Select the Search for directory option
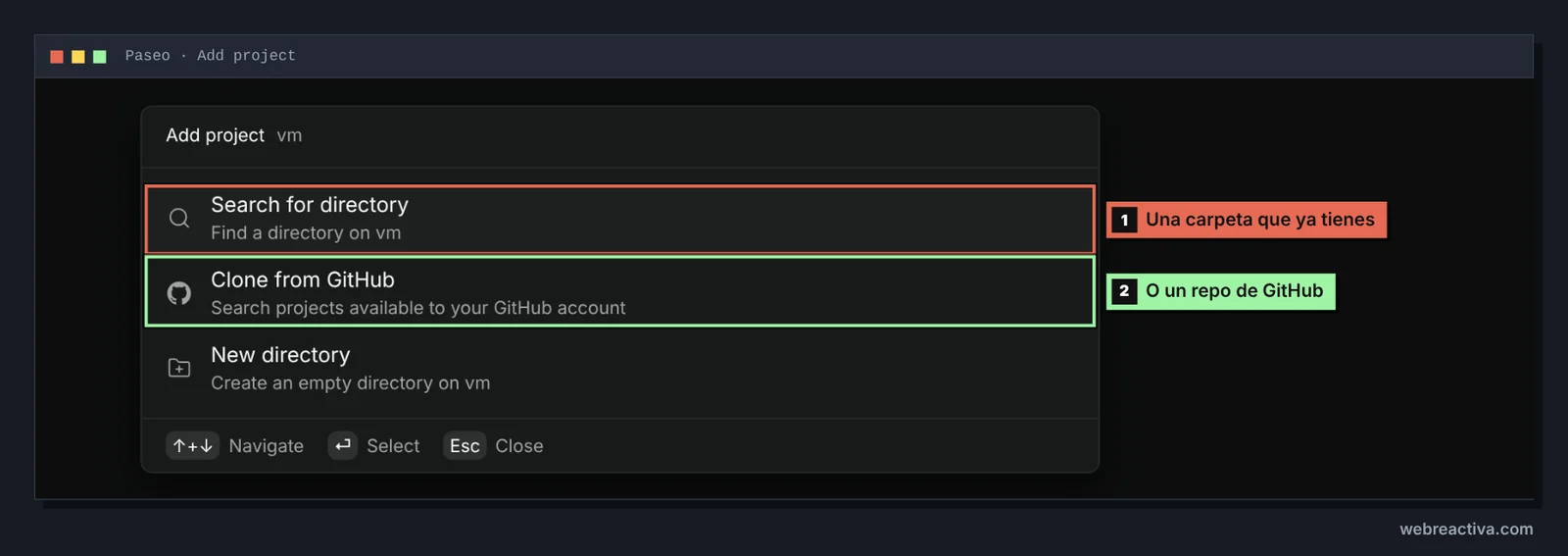The image size is (1568, 556). [x=619, y=219]
